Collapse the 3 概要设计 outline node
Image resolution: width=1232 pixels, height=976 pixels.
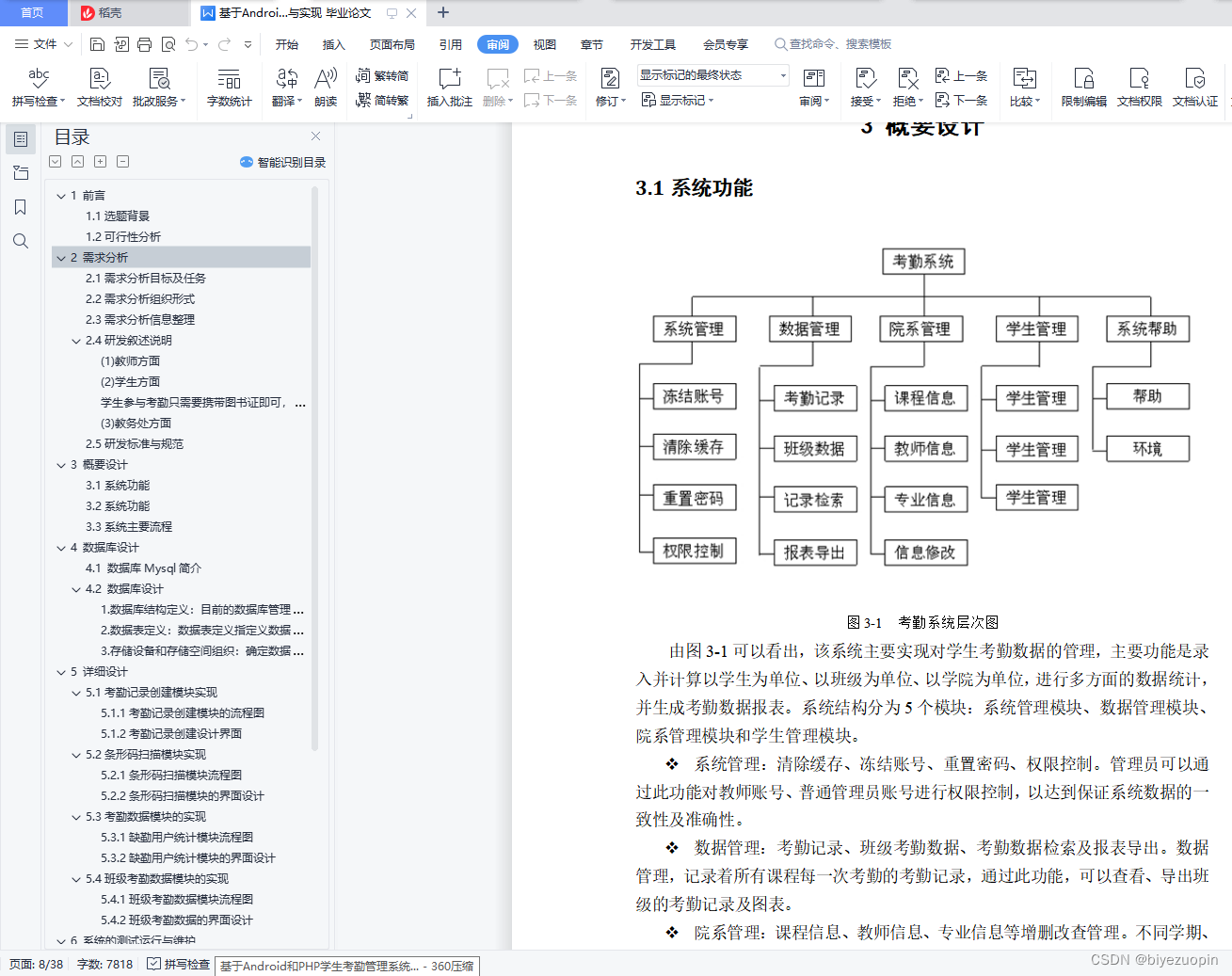(61, 465)
